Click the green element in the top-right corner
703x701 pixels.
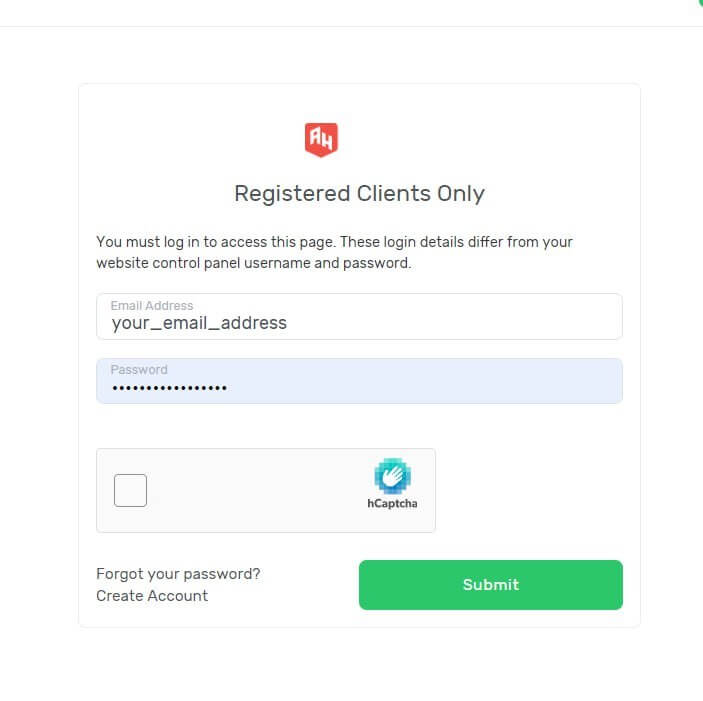(x=699, y=3)
